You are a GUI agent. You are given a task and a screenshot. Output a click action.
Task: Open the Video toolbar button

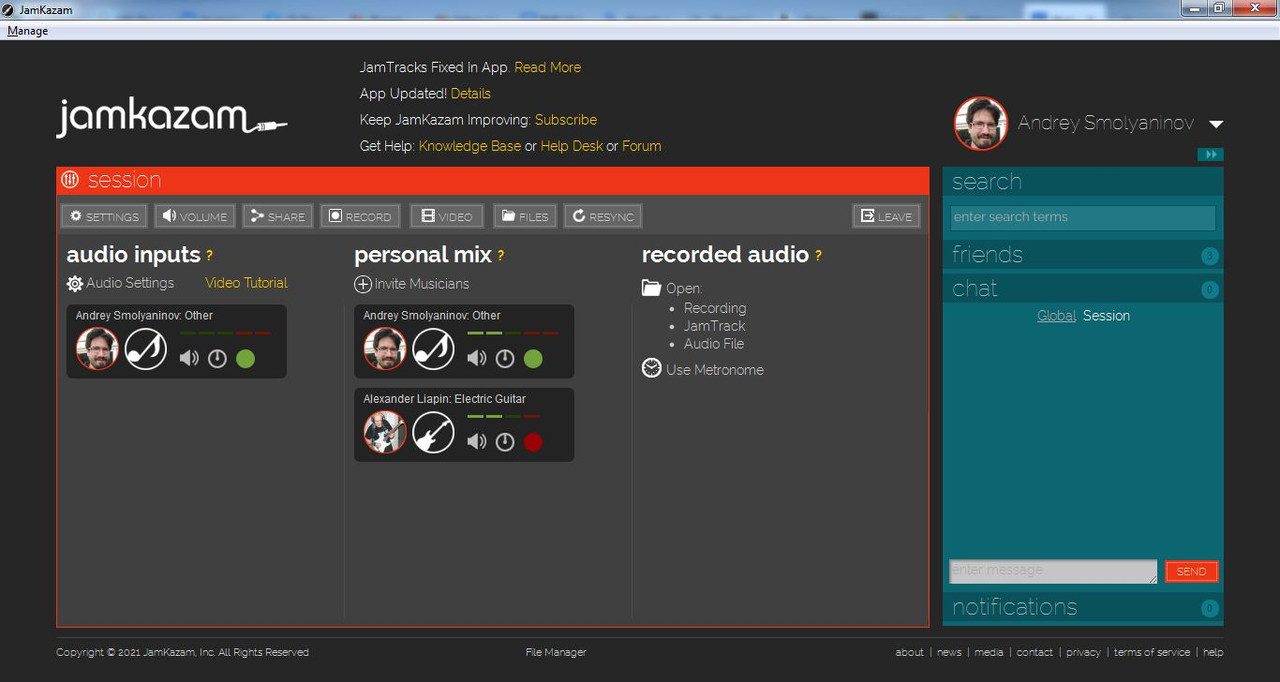click(446, 216)
